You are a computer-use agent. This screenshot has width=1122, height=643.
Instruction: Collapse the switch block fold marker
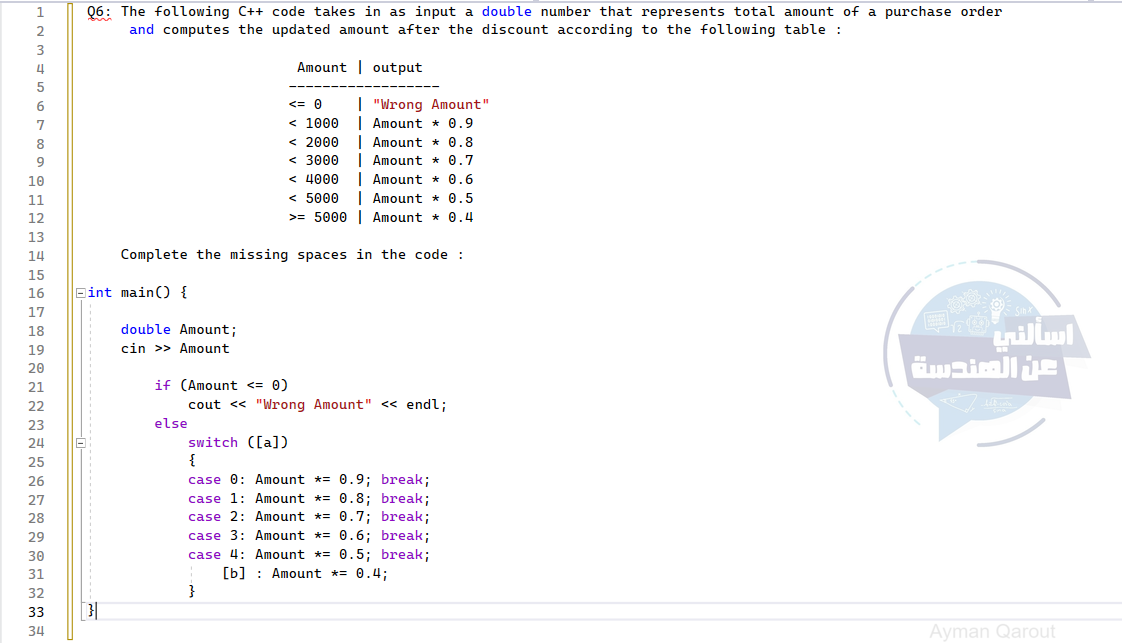click(x=80, y=442)
